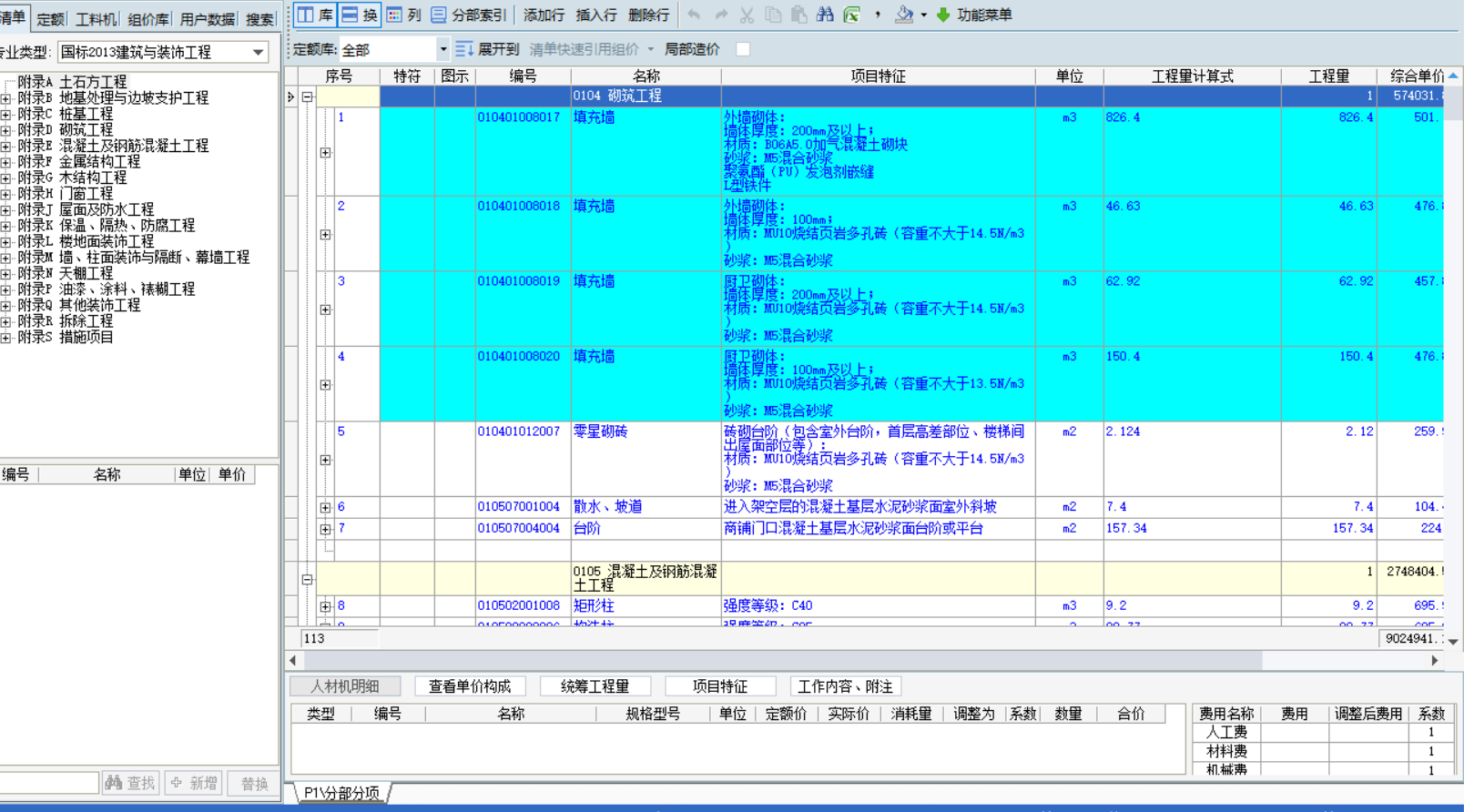Viewport: 1464px width, 812px height.
Task: Switch to the 工料机 tab
Action: tap(96, 19)
